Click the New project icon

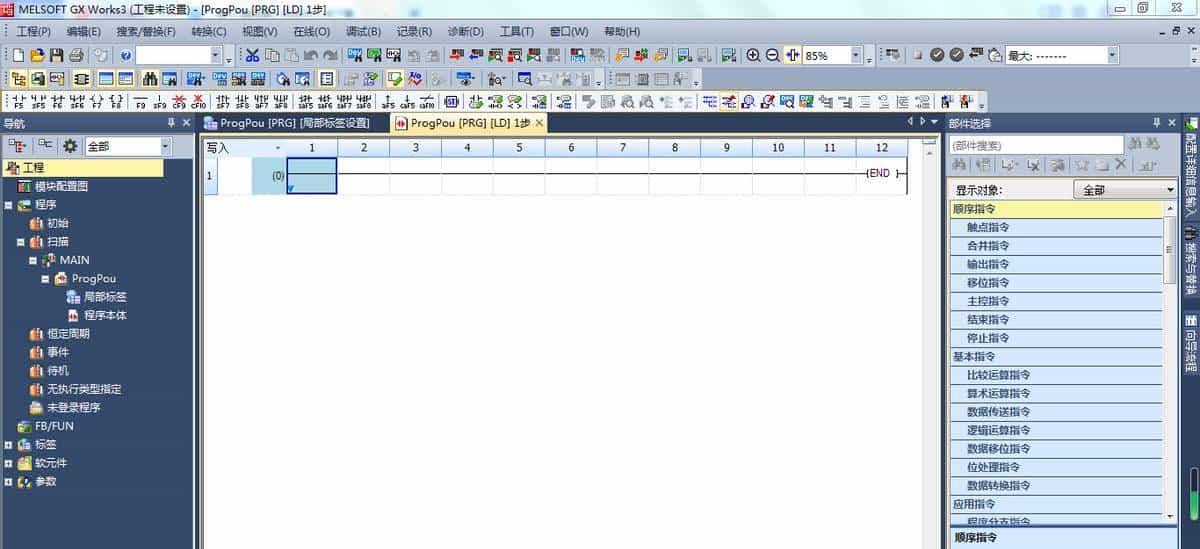click(18, 55)
